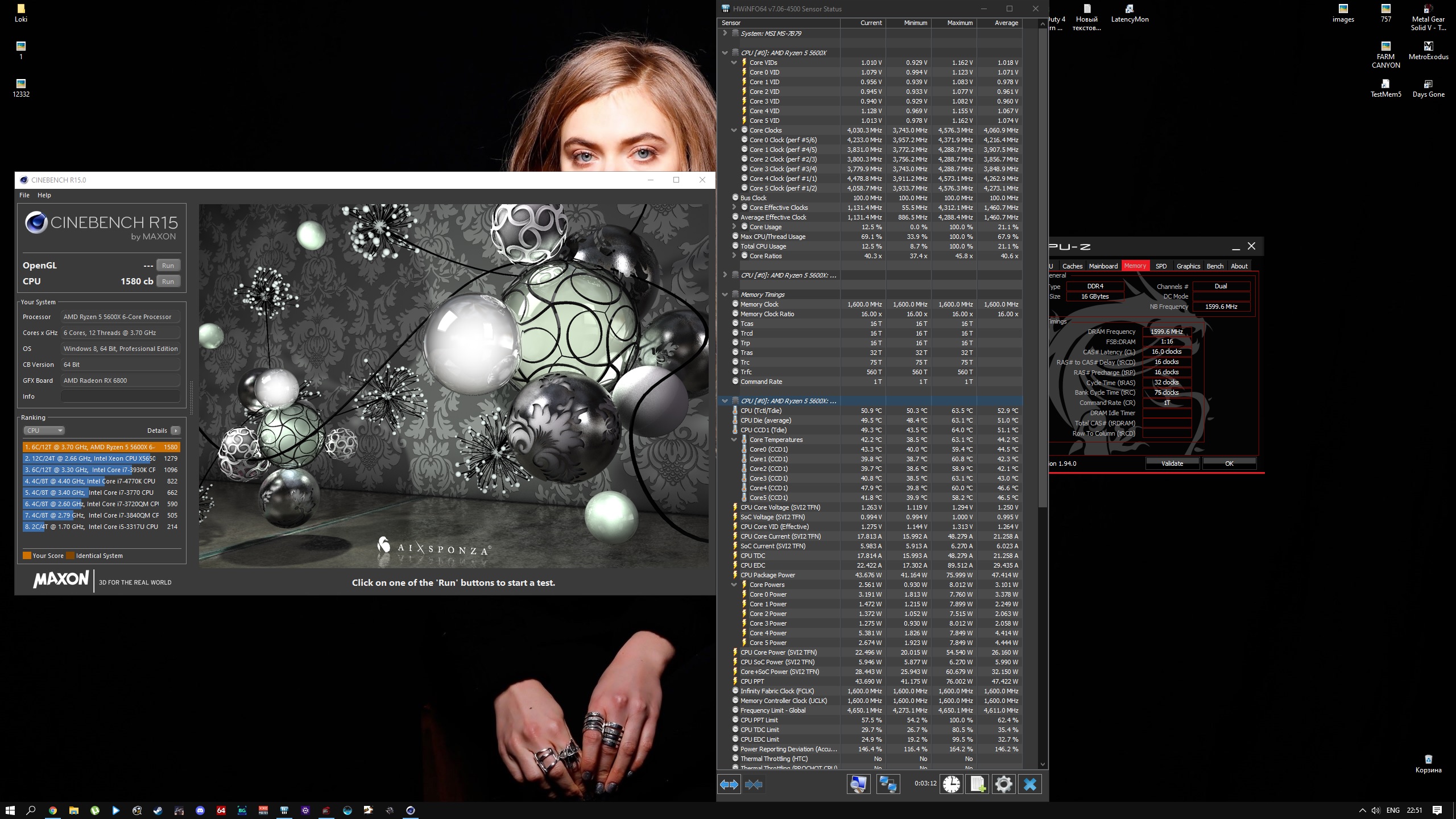Open HWiNFO system summary monitor icon
This screenshot has height=819, width=1456.
[x=858, y=784]
